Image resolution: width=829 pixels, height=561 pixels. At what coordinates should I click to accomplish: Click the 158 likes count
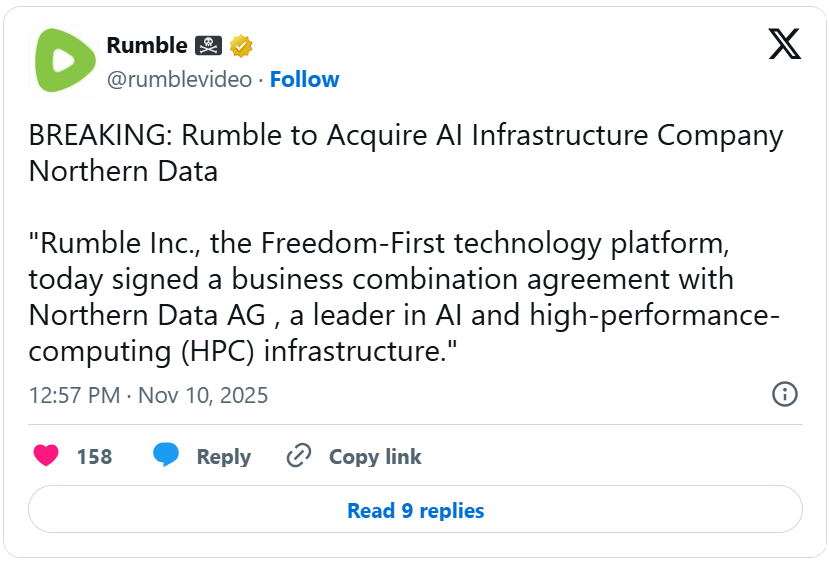coord(94,457)
